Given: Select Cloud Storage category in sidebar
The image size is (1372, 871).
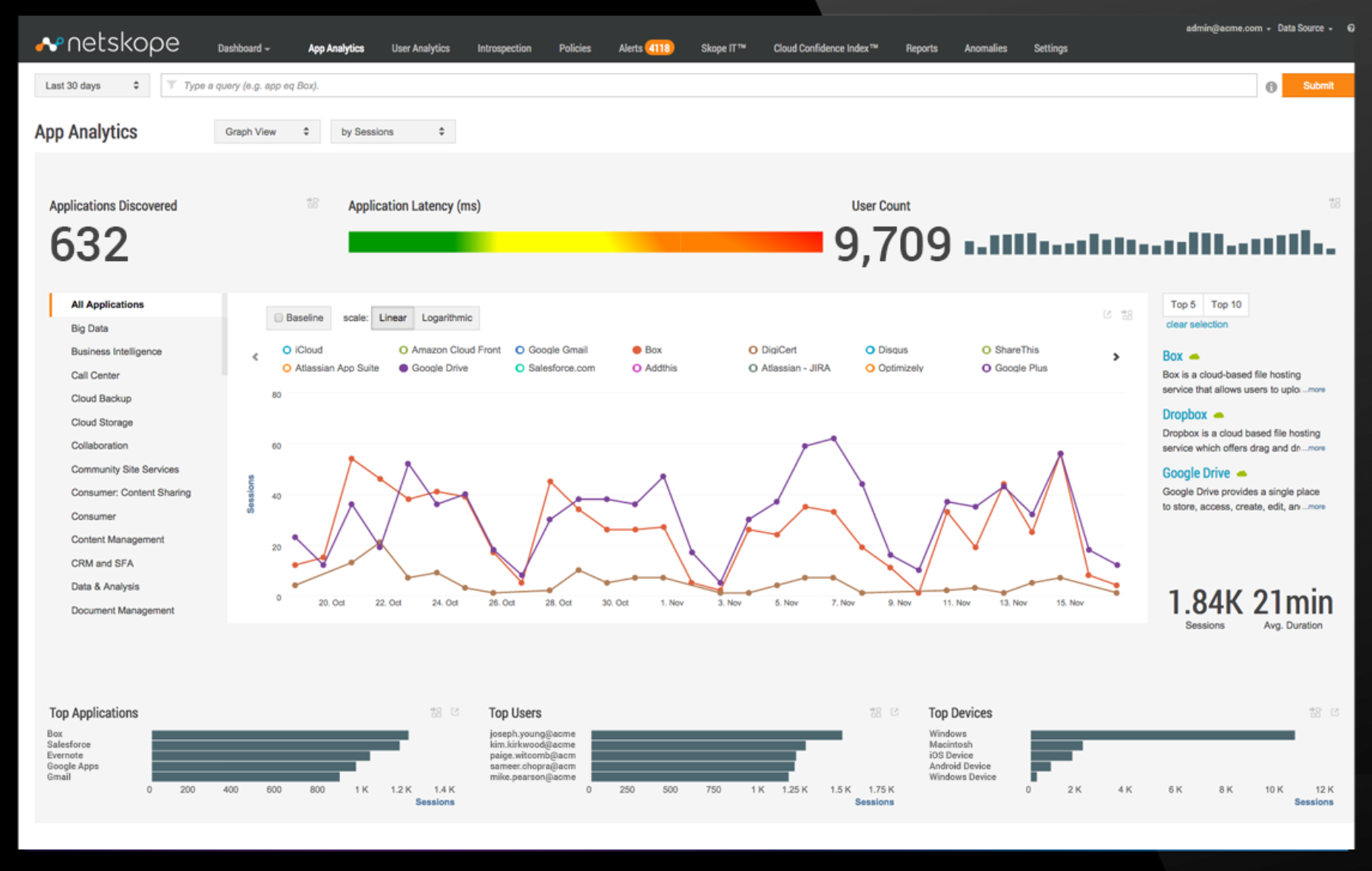Looking at the screenshot, I should point(102,423).
